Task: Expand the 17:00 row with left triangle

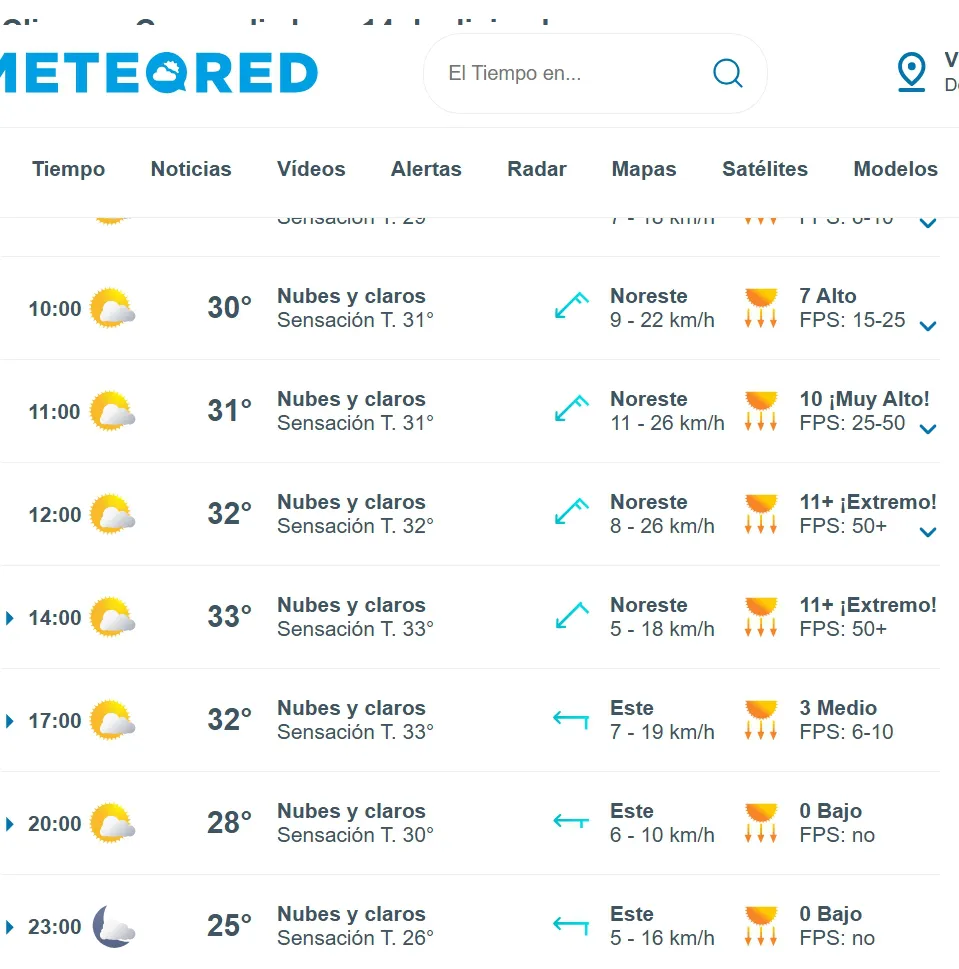Action: [x=10, y=721]
